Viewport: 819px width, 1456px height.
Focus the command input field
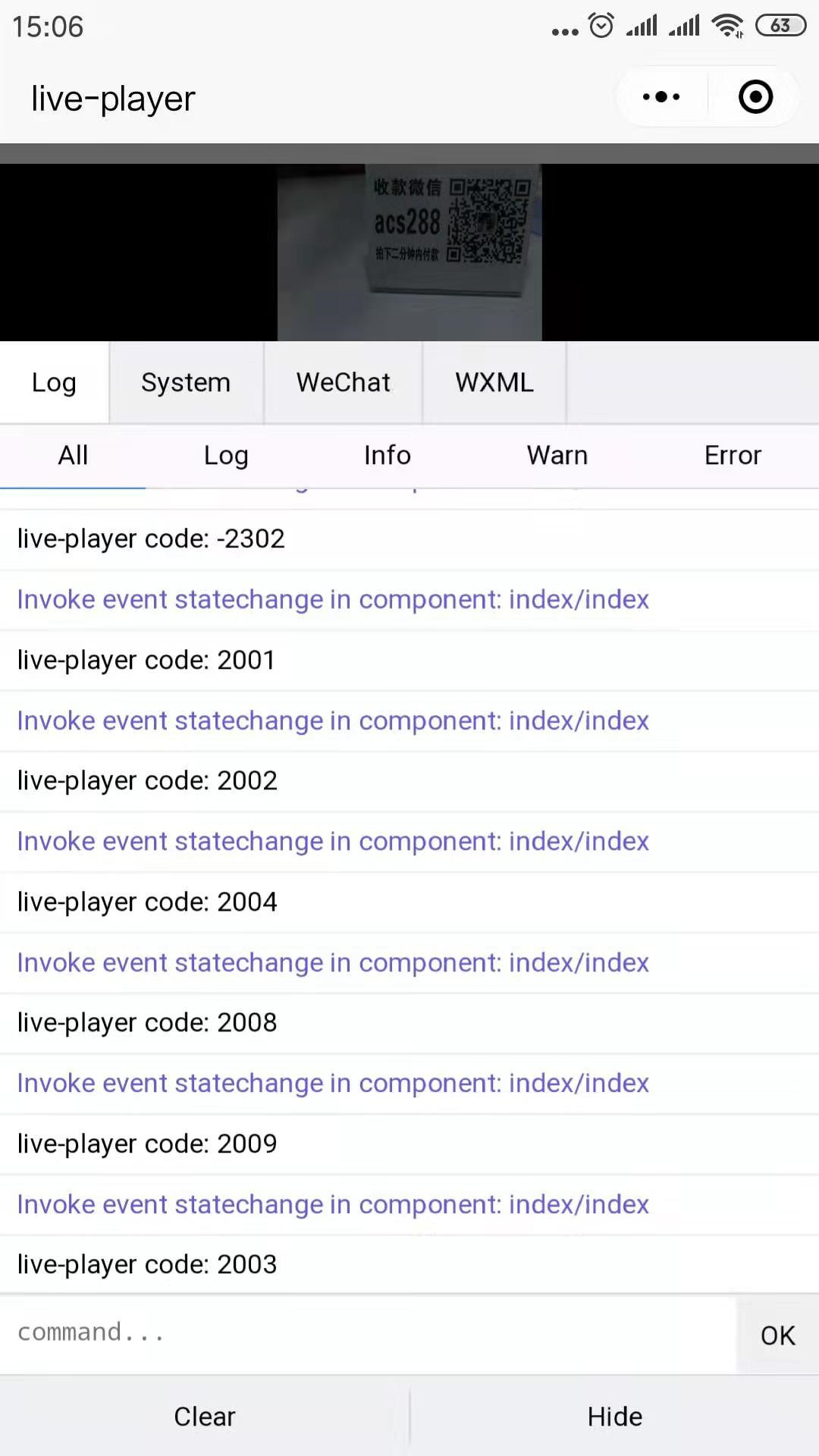tap(368, 1332)
